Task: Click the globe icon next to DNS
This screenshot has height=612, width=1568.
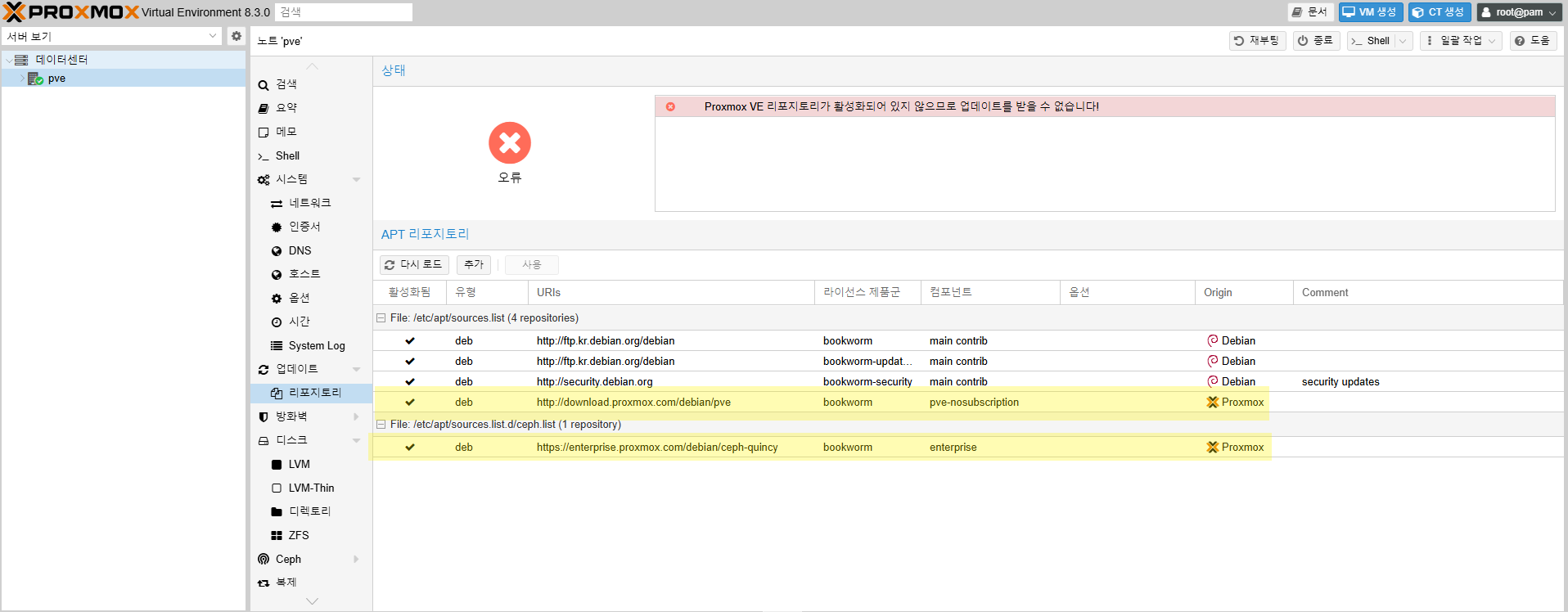Action: [277, 251]
